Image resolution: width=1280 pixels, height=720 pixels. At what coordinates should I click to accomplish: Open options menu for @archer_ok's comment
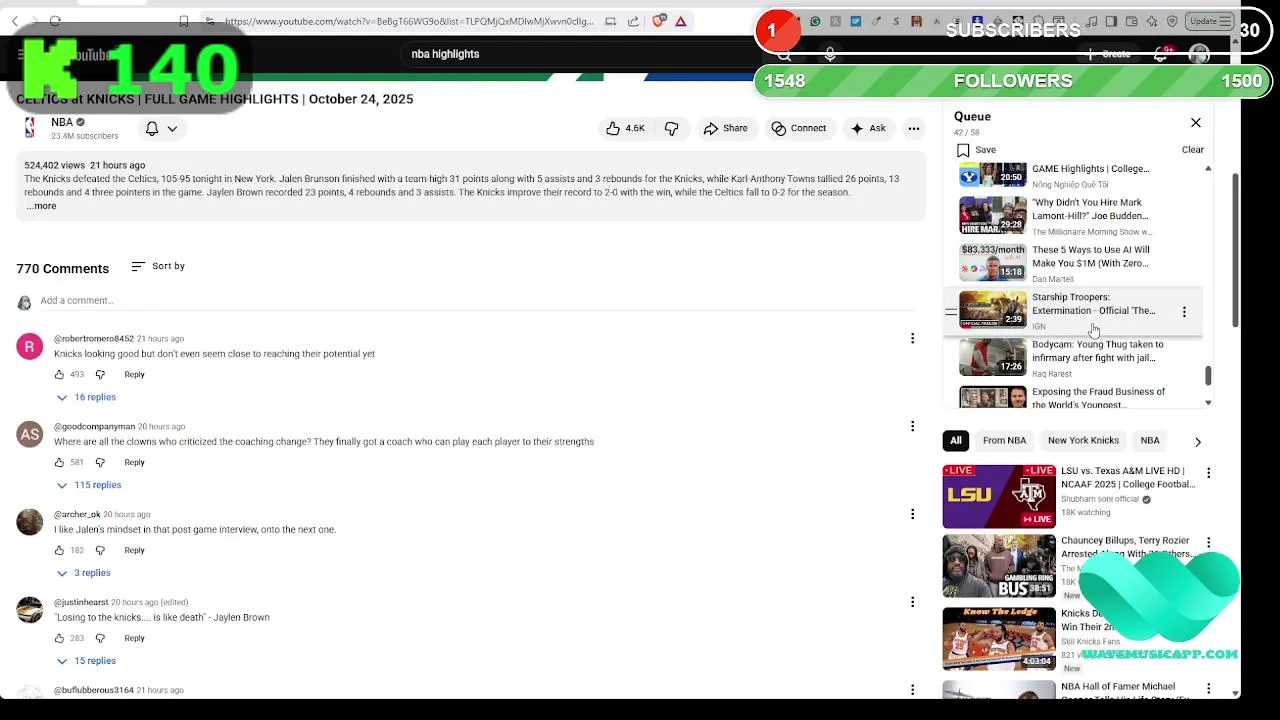[912, 514]
